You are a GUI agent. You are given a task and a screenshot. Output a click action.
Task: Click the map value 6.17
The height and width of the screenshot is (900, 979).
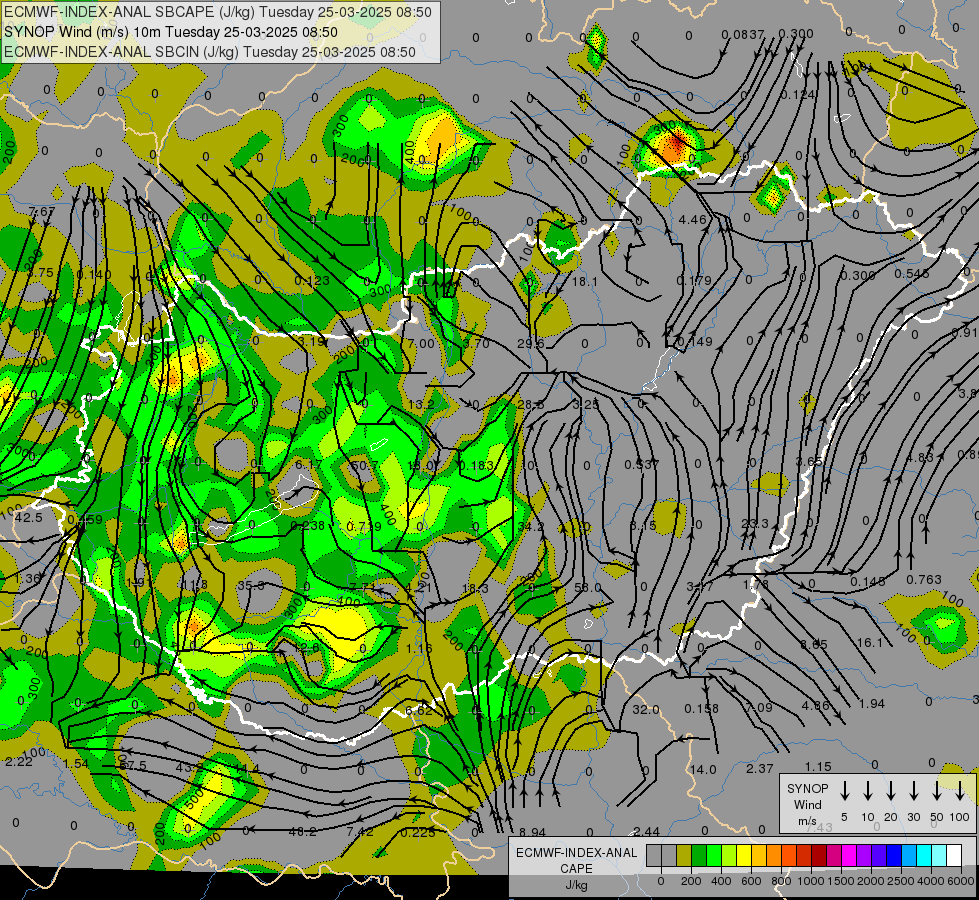click(x=309, y=465)
